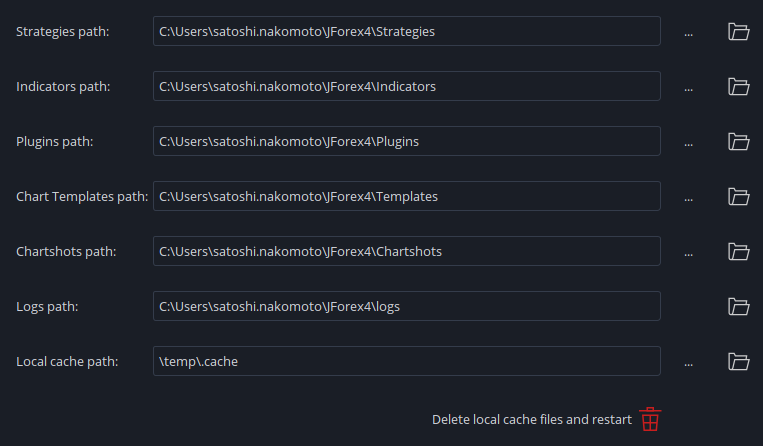Select the Chartshots path input field
The width and height of the screenshot is (763, 446).
click(x=406, y=252)
